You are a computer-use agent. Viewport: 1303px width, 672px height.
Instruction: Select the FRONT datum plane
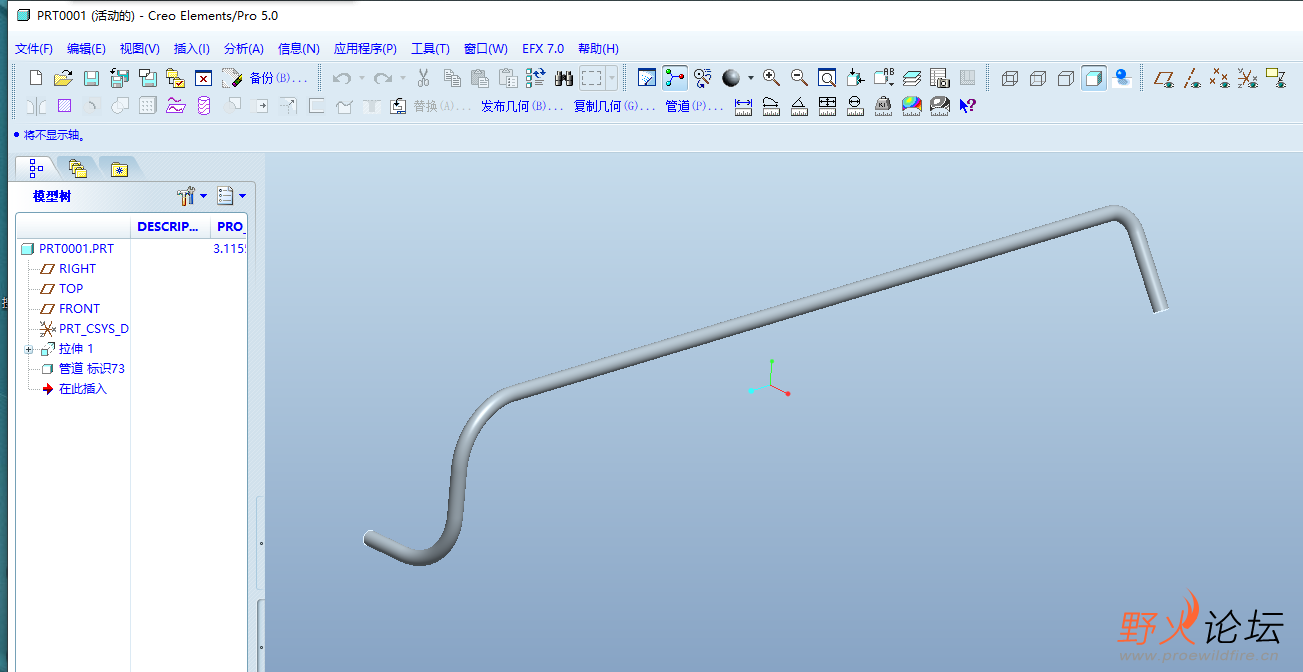tap(79, 309)
